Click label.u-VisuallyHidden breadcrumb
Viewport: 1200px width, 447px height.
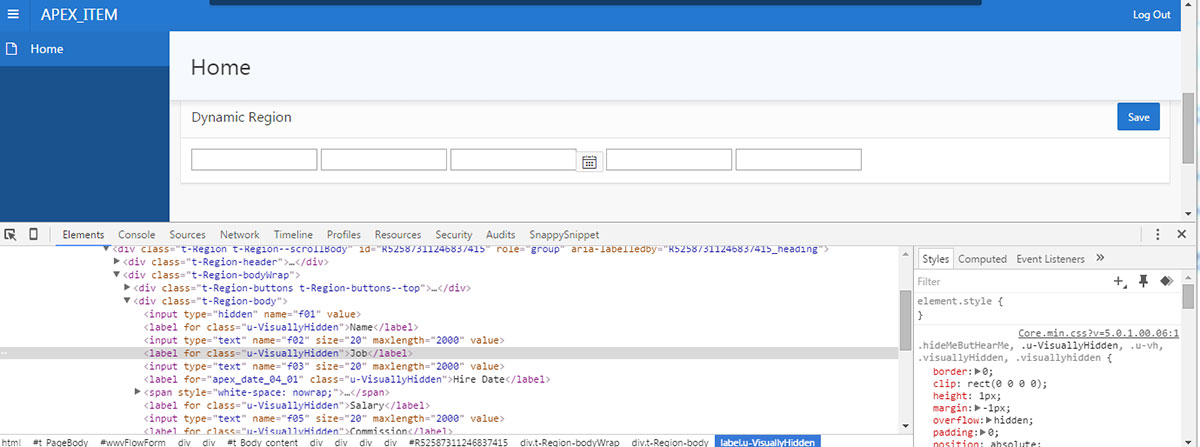pos(768,441)
